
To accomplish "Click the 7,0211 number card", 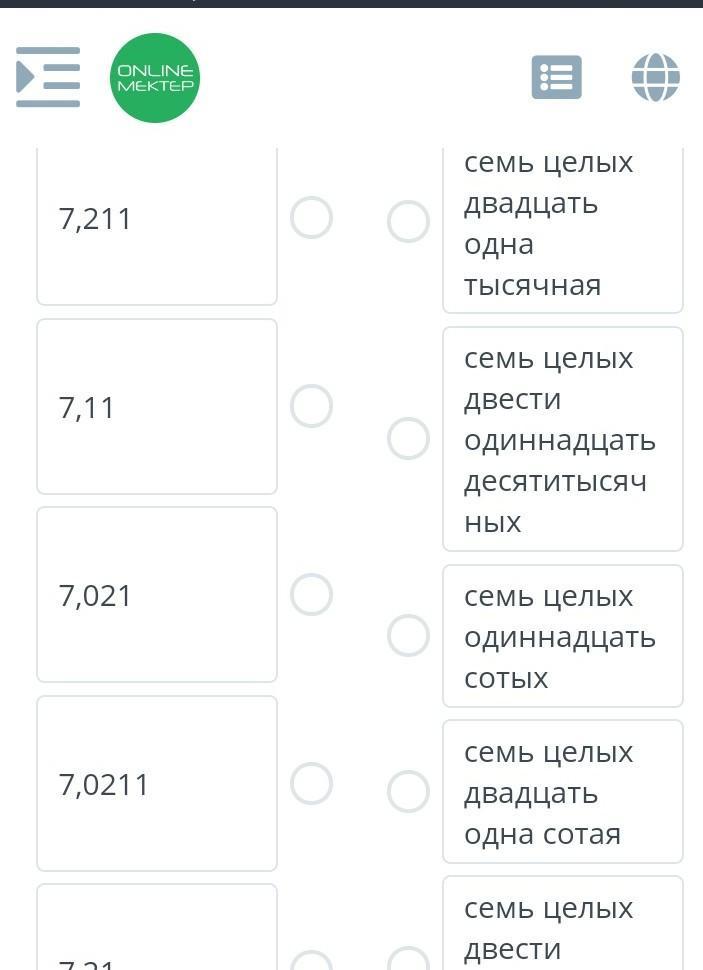I will [x=157, y=783].
